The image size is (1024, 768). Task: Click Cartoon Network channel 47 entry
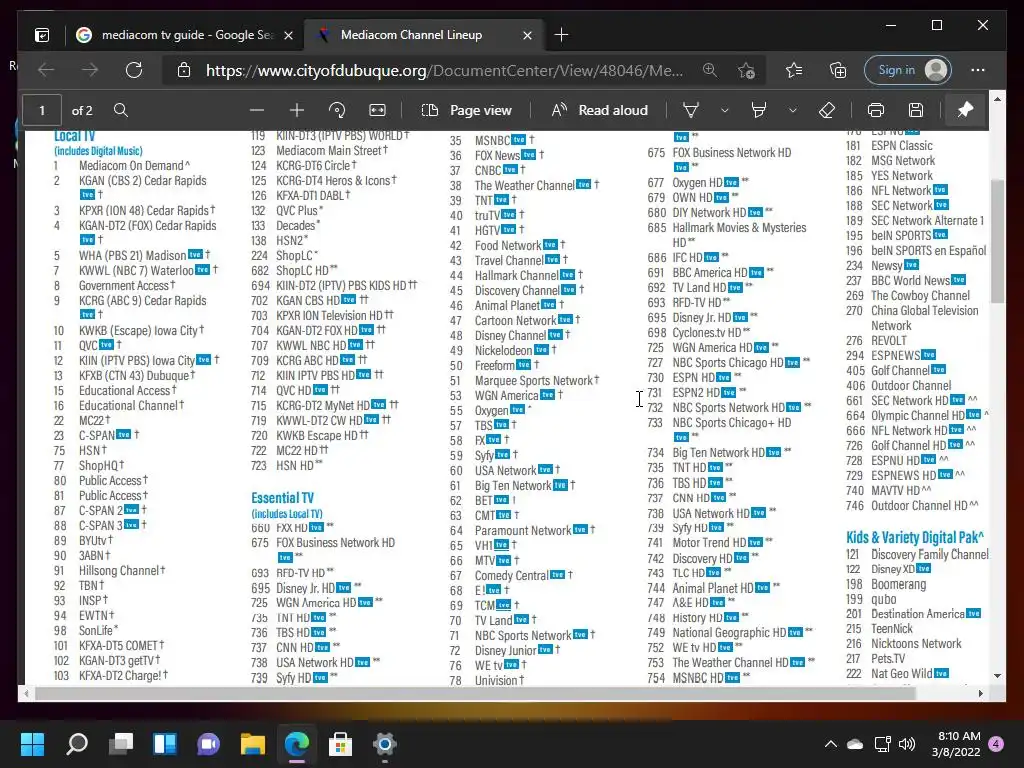(x=515, y=321)
